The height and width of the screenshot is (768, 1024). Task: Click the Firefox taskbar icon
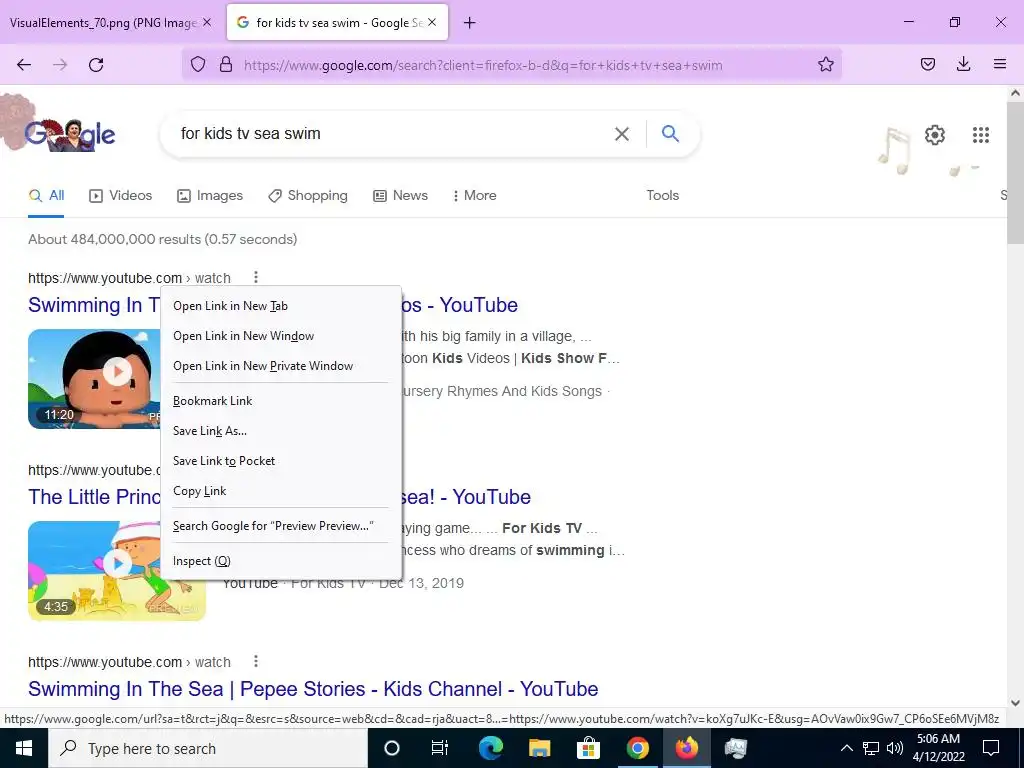point(686,748)
